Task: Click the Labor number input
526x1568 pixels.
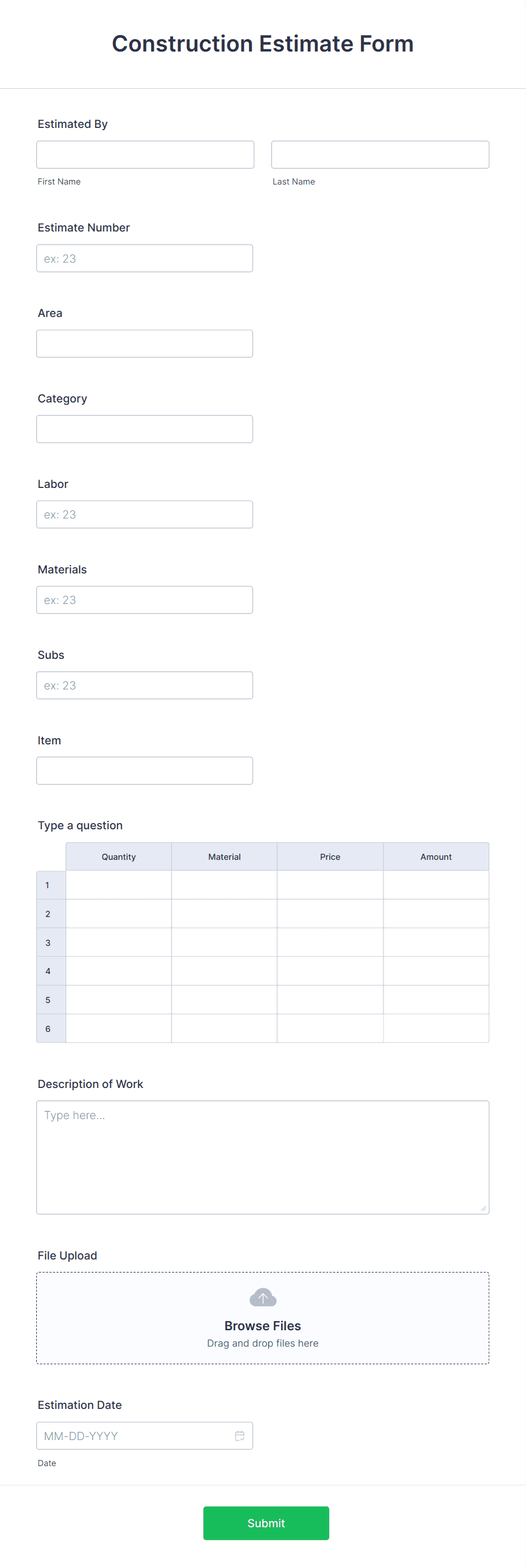Action: [x=145, y=515]
